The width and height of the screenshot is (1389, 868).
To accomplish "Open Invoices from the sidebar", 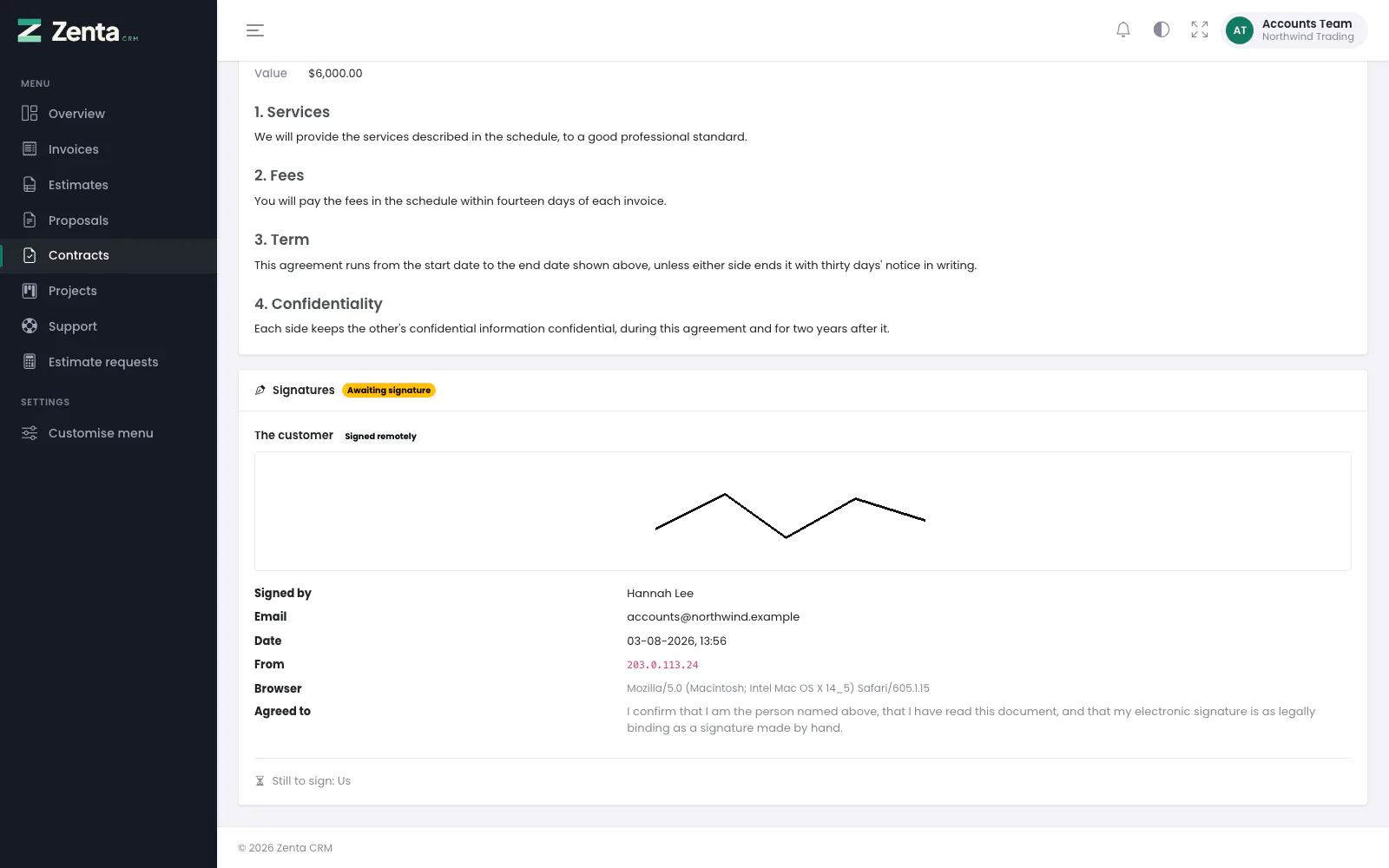I will [109, 149].
